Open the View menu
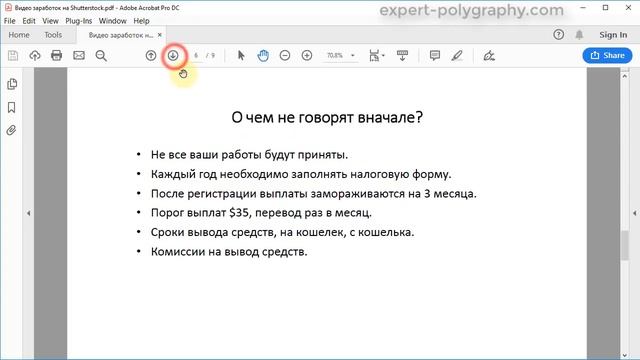The image size is (640, 360). click(50, 21)
